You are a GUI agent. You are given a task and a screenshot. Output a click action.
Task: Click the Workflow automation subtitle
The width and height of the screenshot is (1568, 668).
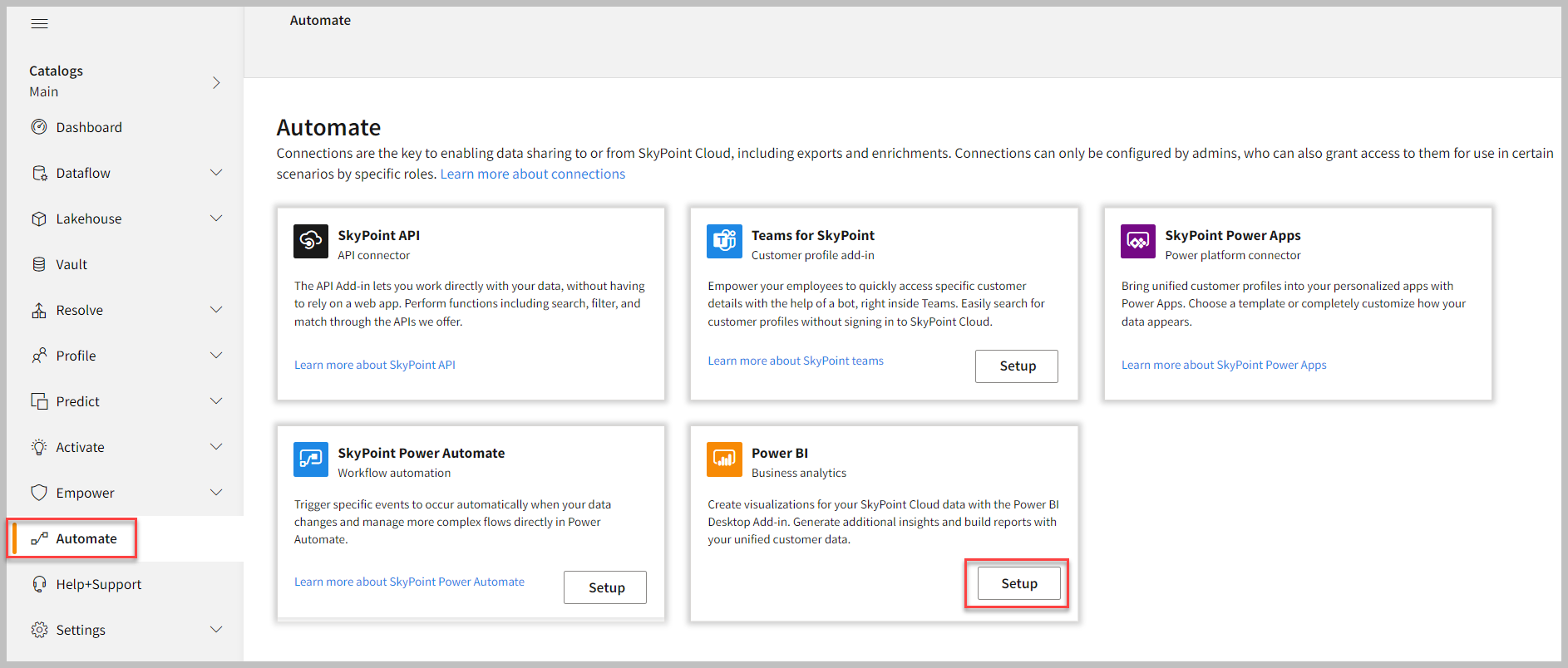(x=394, y=473)
